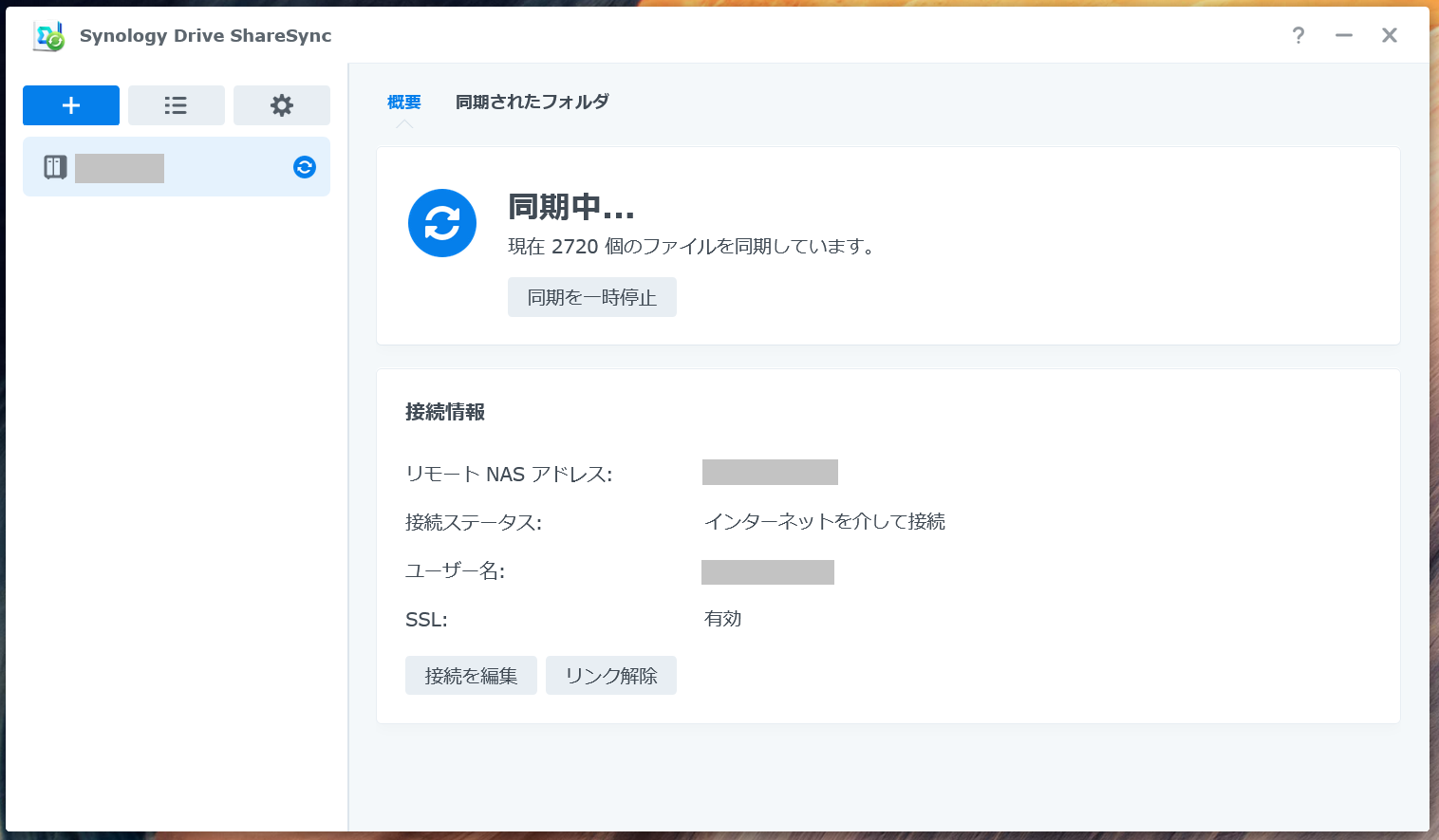Click the 接続情報 section heading

pyautogui.click(x=445, y=413)
